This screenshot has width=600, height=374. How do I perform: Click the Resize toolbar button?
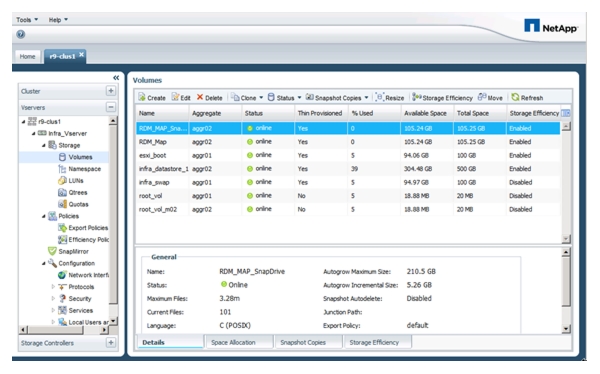pos(390,98)
